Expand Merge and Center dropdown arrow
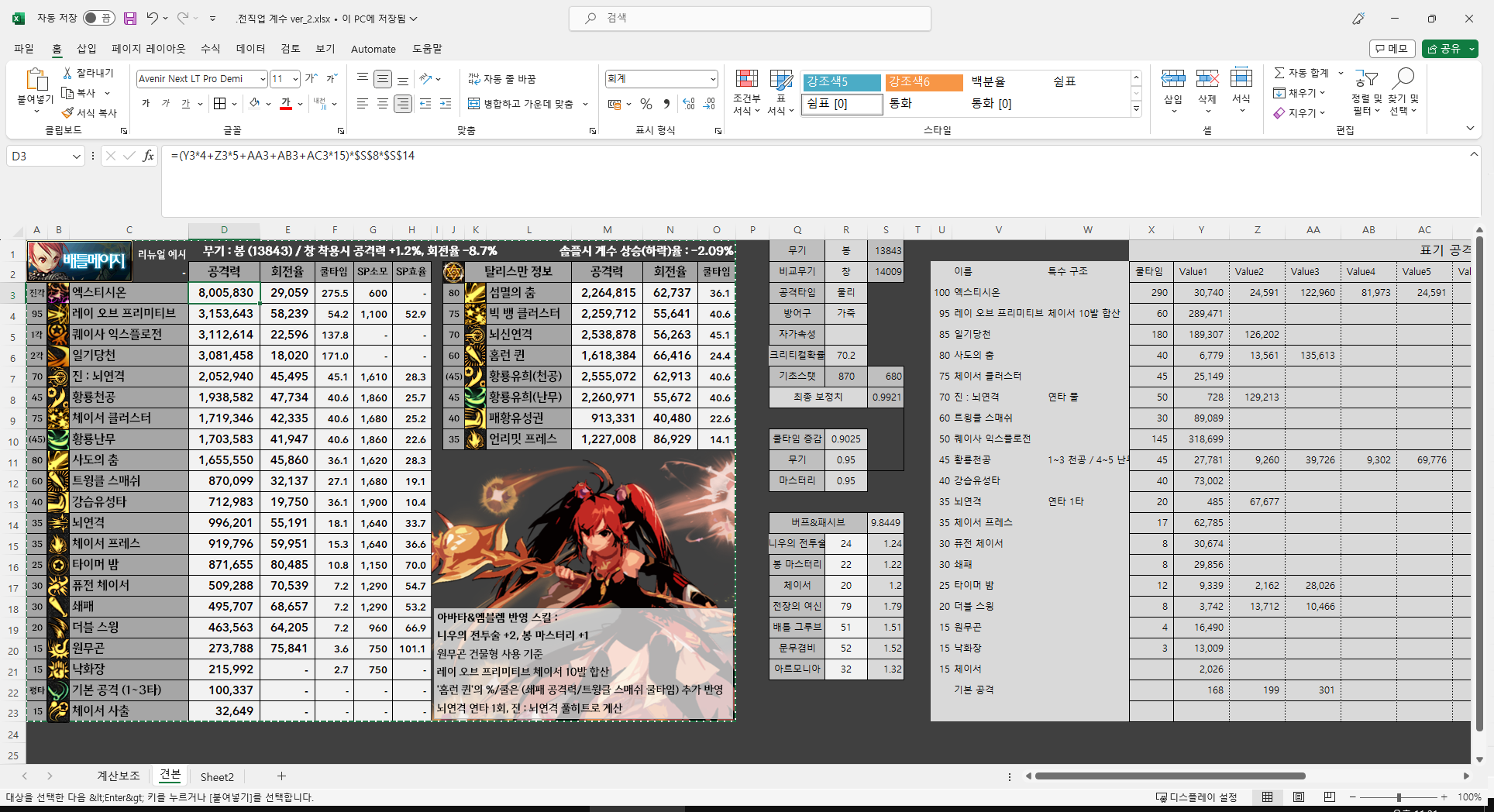This screenshot has height=812, width=1494. 585,104
